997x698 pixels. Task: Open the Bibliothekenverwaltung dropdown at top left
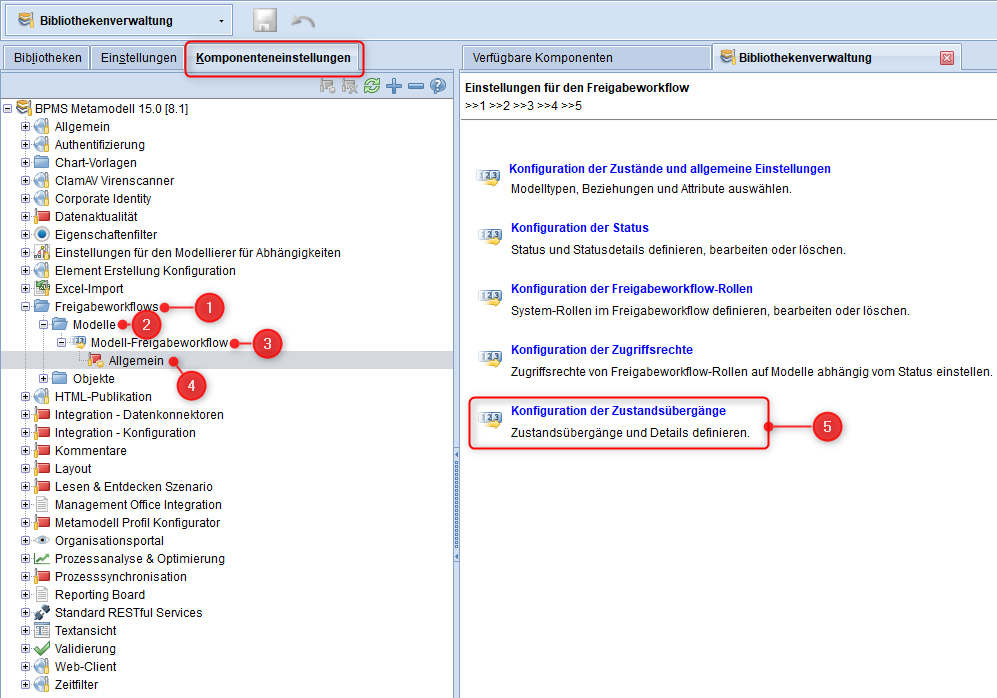coord(119,20)
